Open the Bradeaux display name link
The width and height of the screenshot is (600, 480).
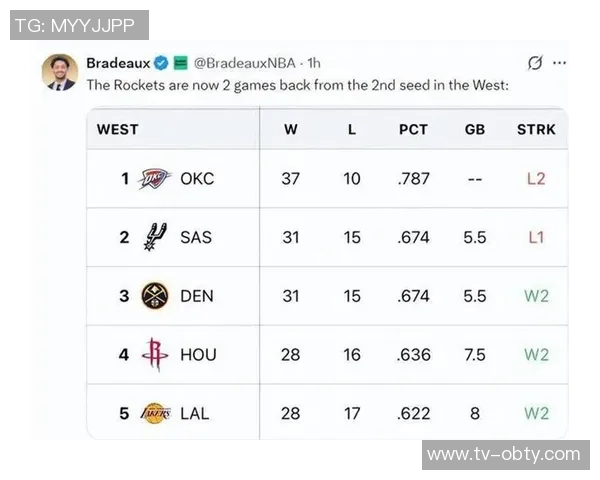118,63
